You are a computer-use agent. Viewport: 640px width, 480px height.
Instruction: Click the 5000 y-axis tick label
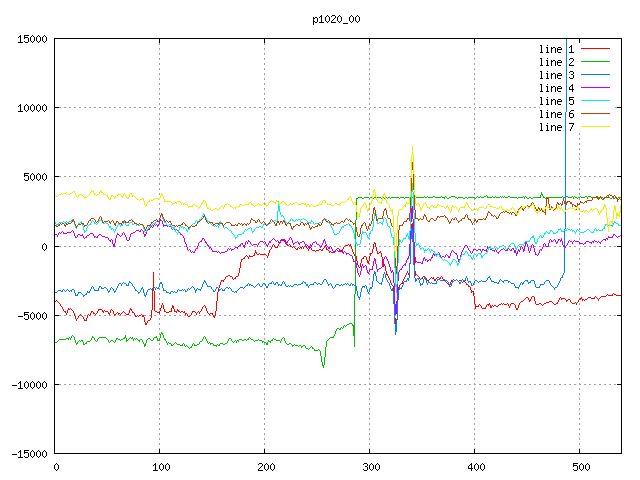tap(34, 177)
